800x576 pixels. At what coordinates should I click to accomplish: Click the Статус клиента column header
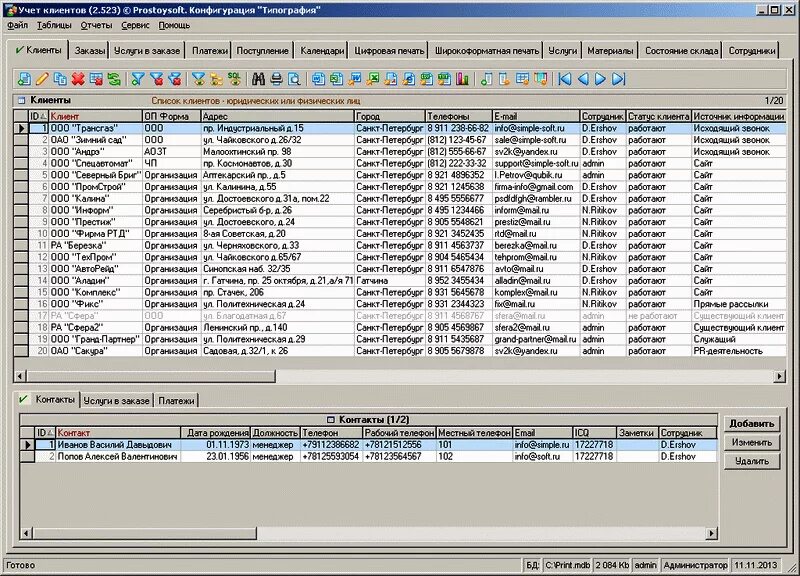[x=658, y=116]
